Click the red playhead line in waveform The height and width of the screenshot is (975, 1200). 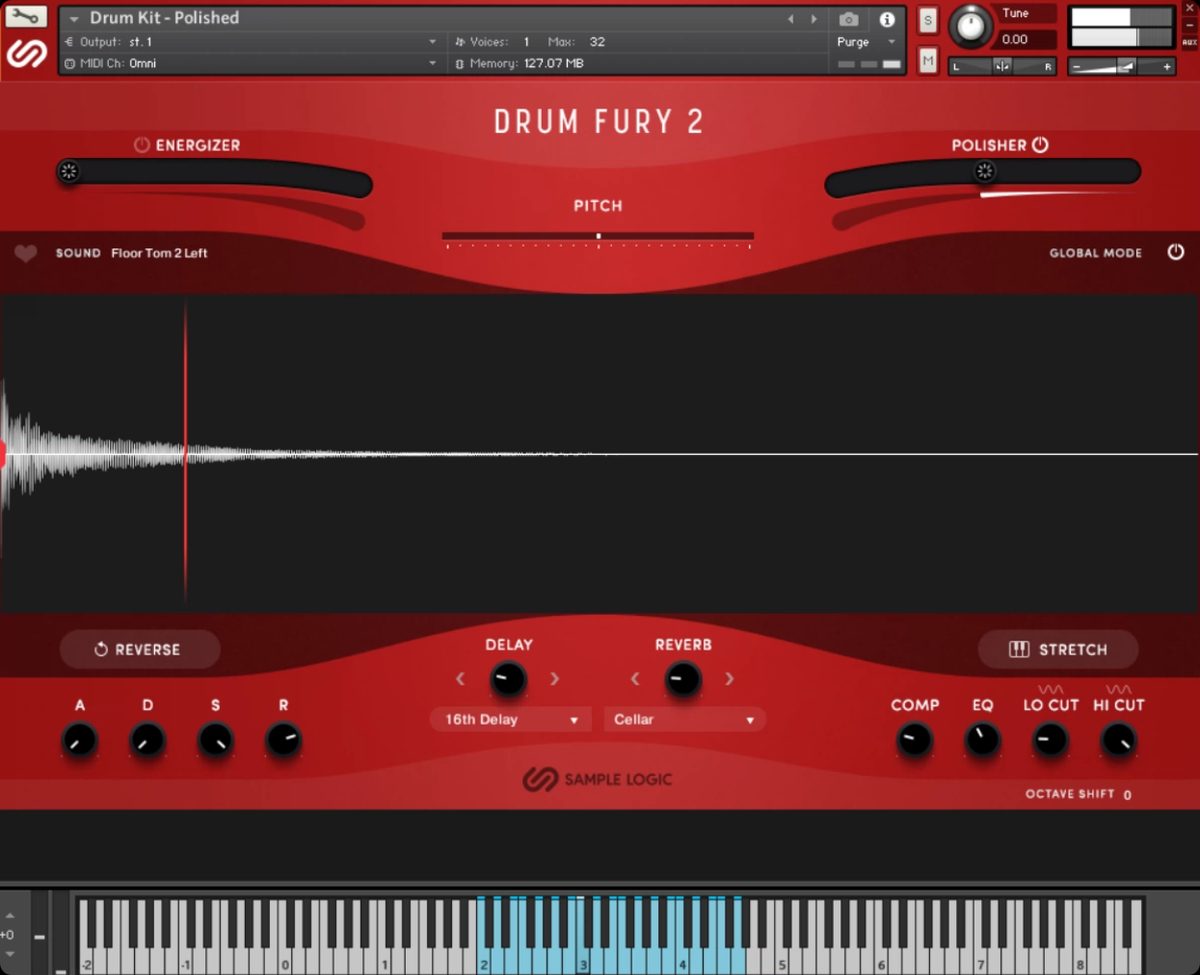(185, 452)
